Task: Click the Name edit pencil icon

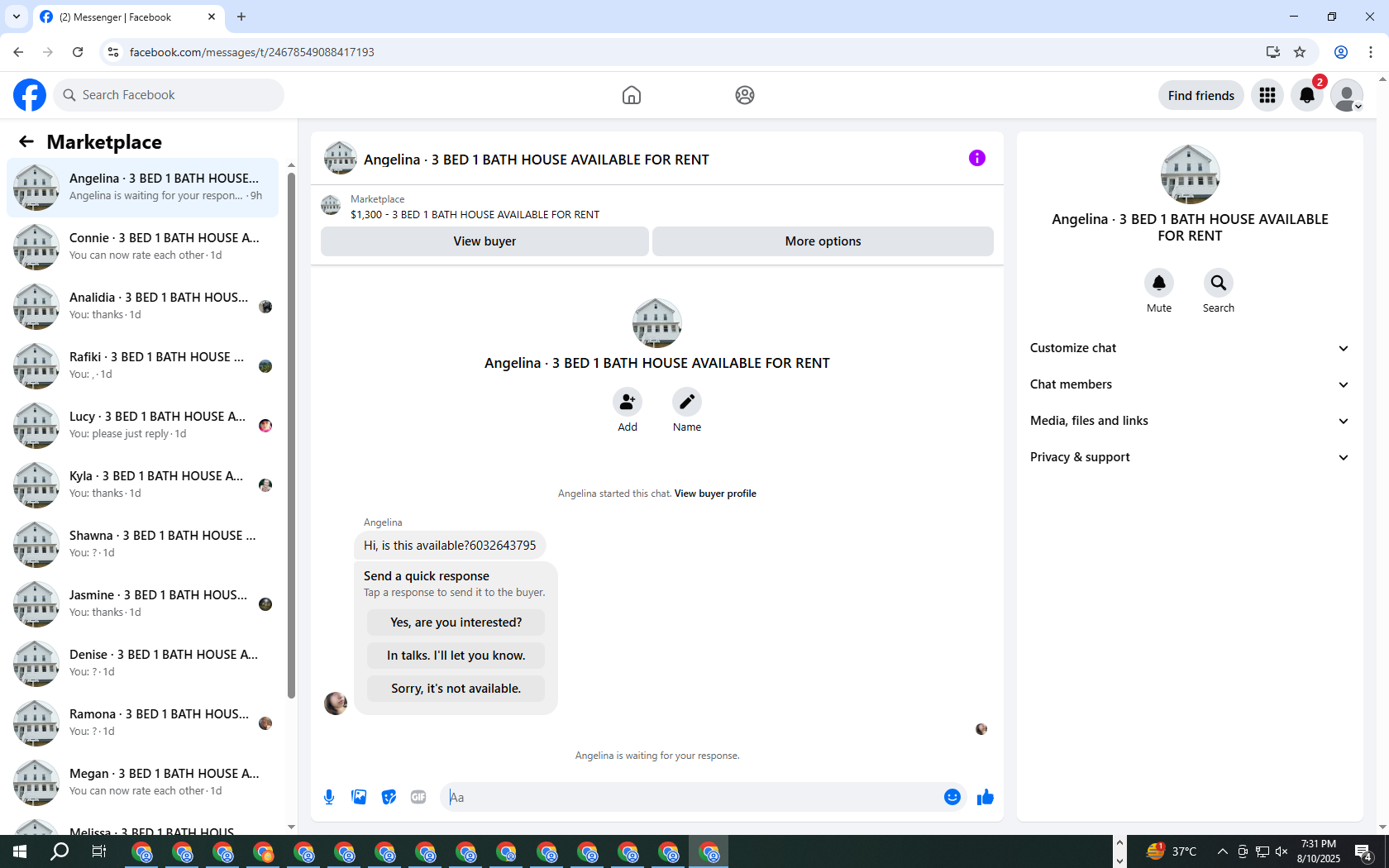Action: click(x=687, y=402)
